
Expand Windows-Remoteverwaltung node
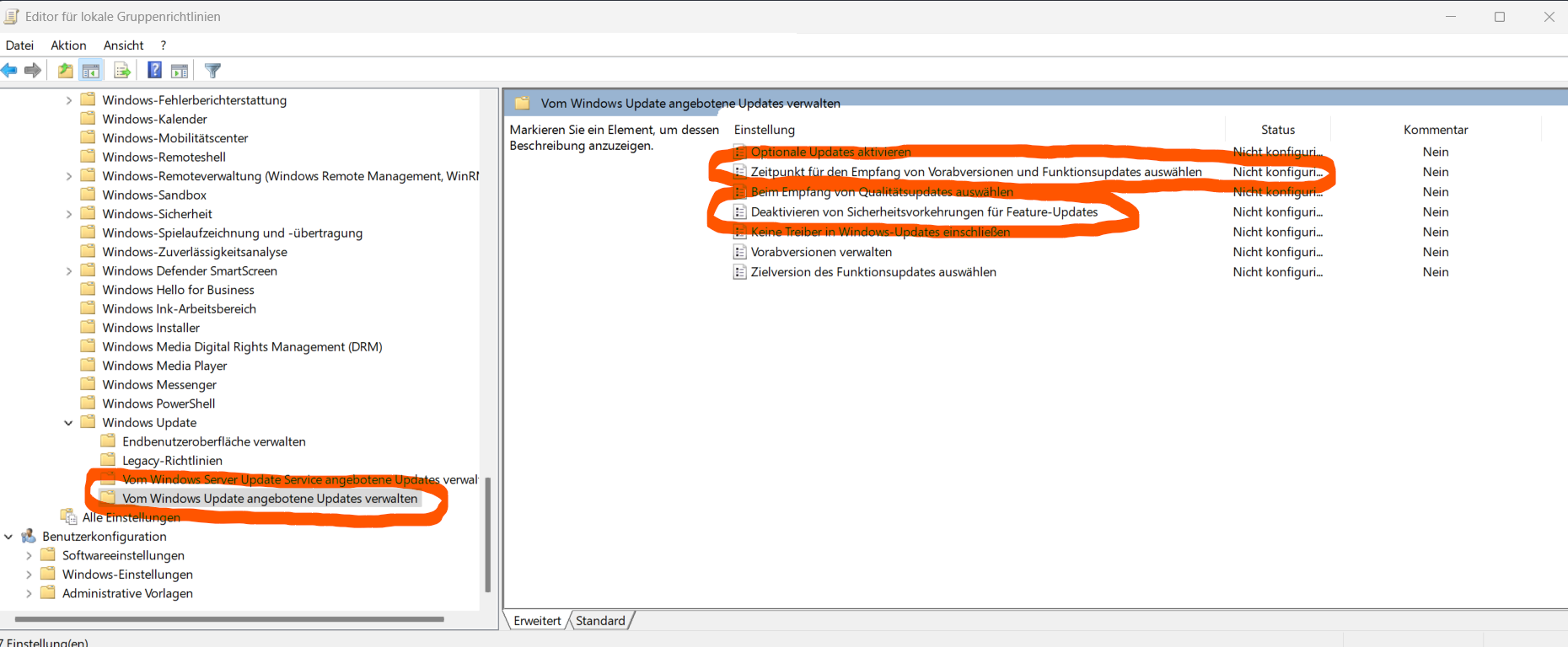click(68, 176)
